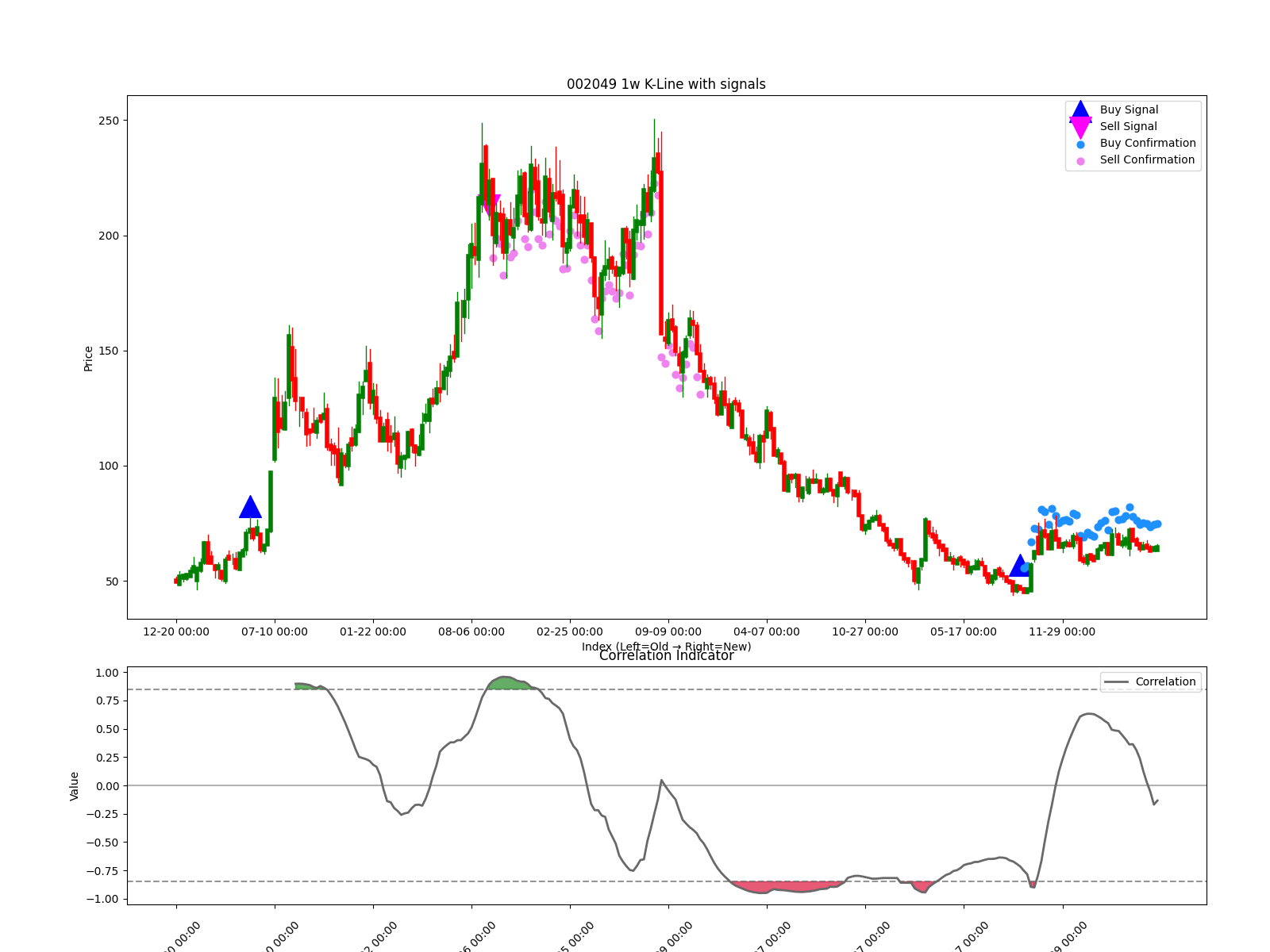Click the 'Correlation' legend label
The image size is (1270, 952).
point(1165,682)
